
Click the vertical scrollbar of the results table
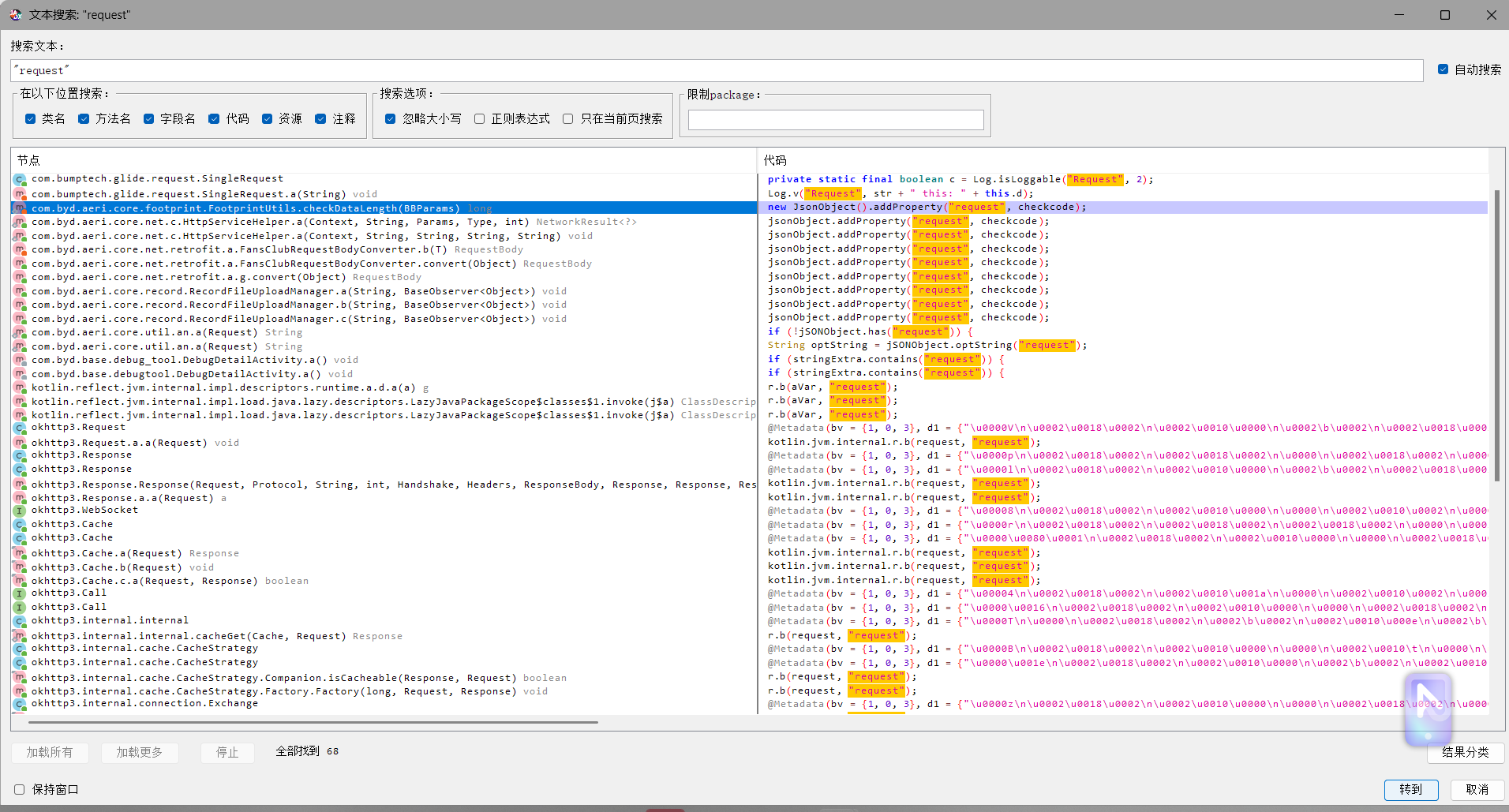(x=1497, y=335)
